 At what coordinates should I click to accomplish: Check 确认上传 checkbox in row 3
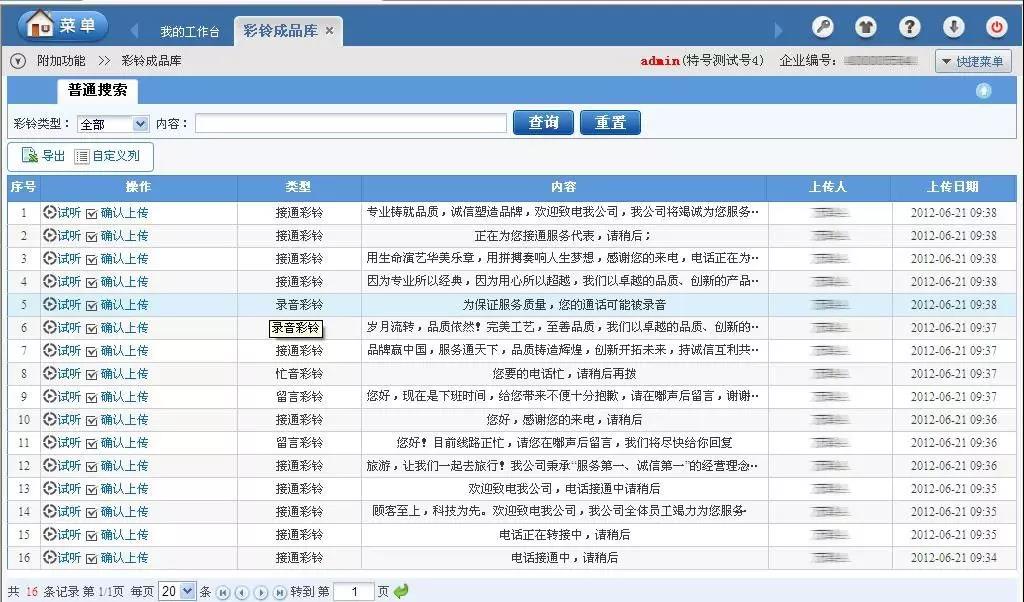[92, 259]
